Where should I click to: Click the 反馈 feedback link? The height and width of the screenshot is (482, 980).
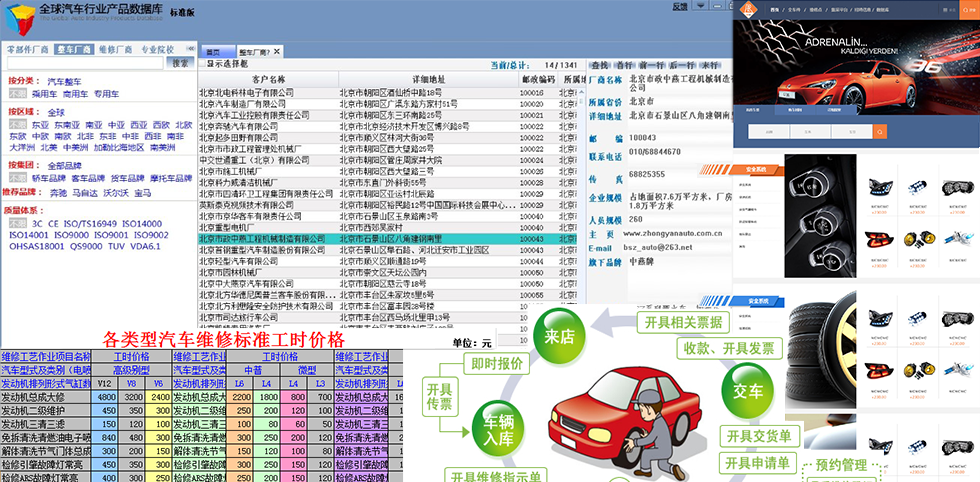[x=680, y=6]
